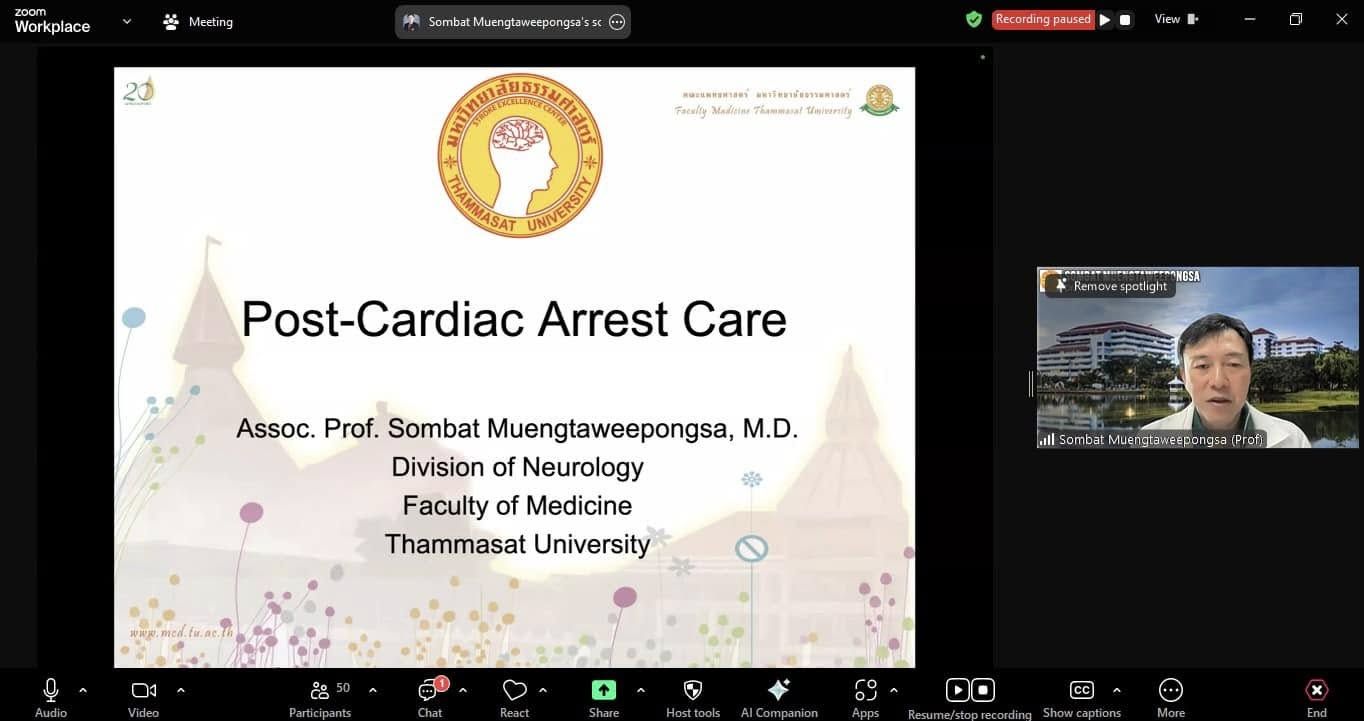This screenshot has width=1364, height=721.
Task: Click the Meeting tab at top
Action: (198, 22)
